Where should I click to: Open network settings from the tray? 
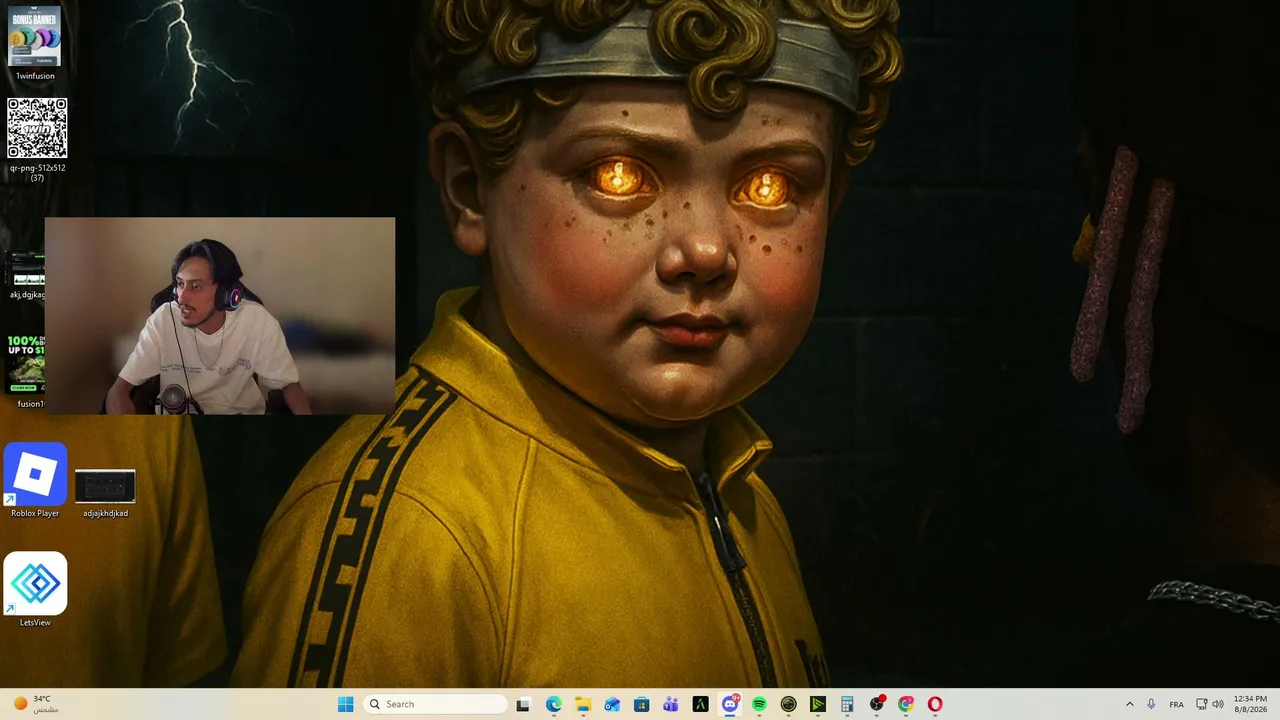click(x=1202, y=704)
